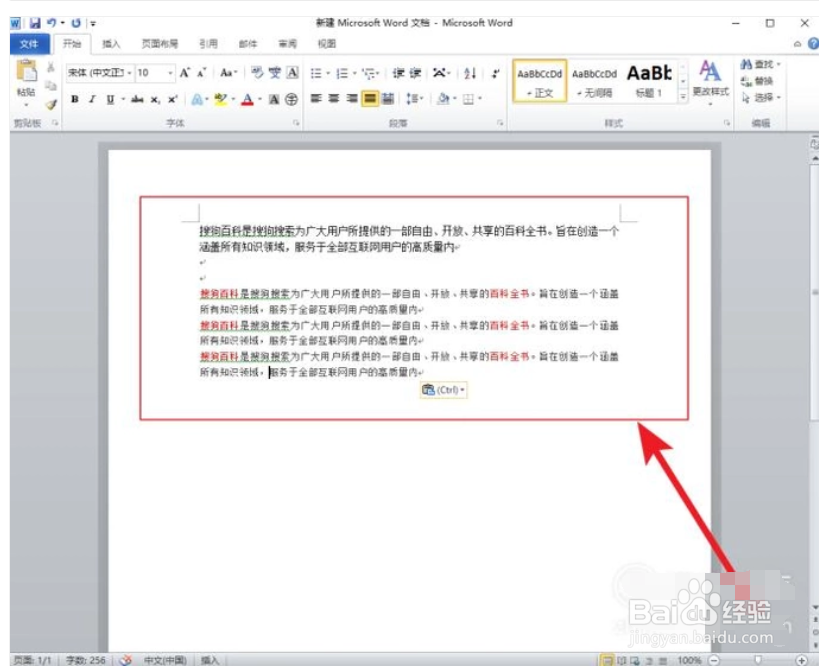
Task: Click the Undo arrow icon
Action: point(51,22)
